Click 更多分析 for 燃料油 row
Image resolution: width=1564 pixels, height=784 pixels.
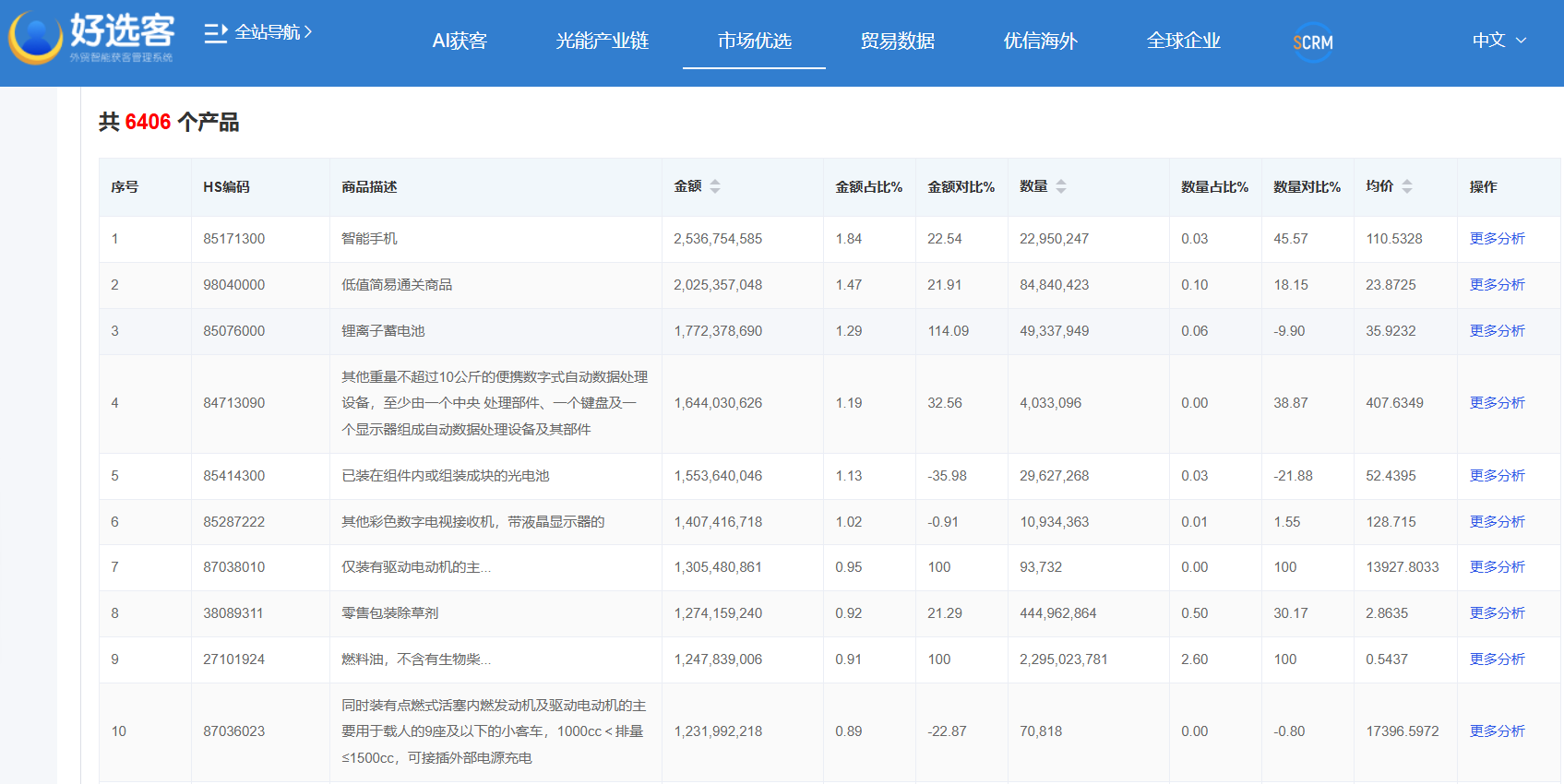click(x=1498, y=659)
